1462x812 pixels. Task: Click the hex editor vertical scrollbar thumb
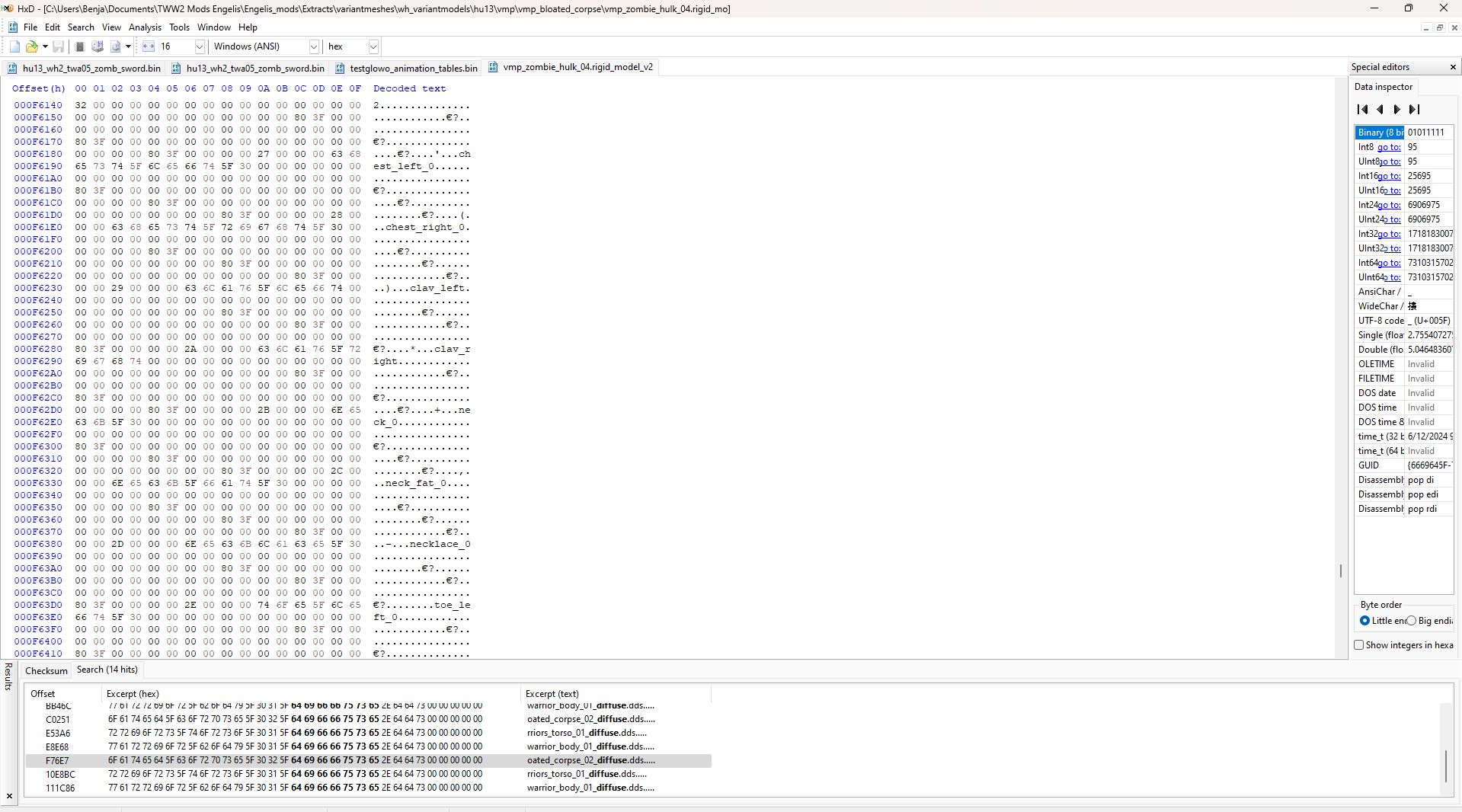click(x=1341, y=571)
